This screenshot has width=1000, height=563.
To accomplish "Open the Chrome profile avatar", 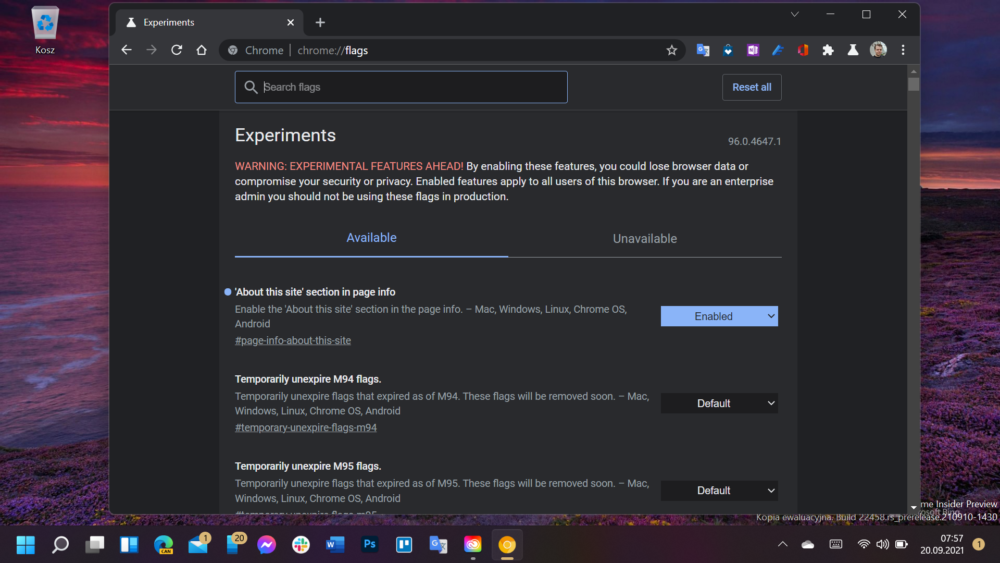I will coord(878,50).
